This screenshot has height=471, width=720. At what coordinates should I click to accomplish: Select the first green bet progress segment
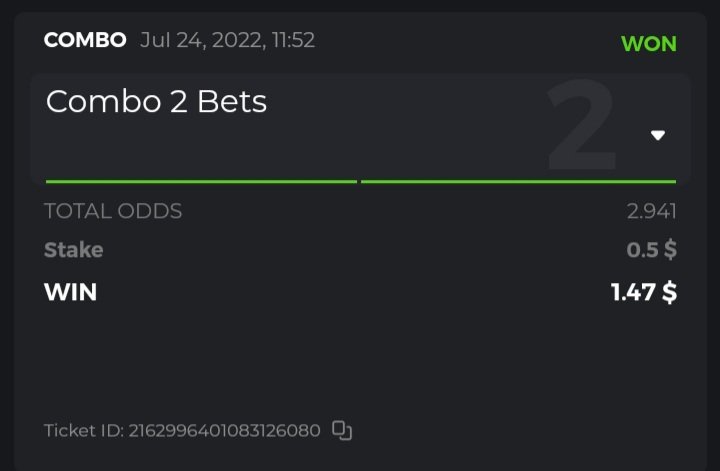click(201, 181)
